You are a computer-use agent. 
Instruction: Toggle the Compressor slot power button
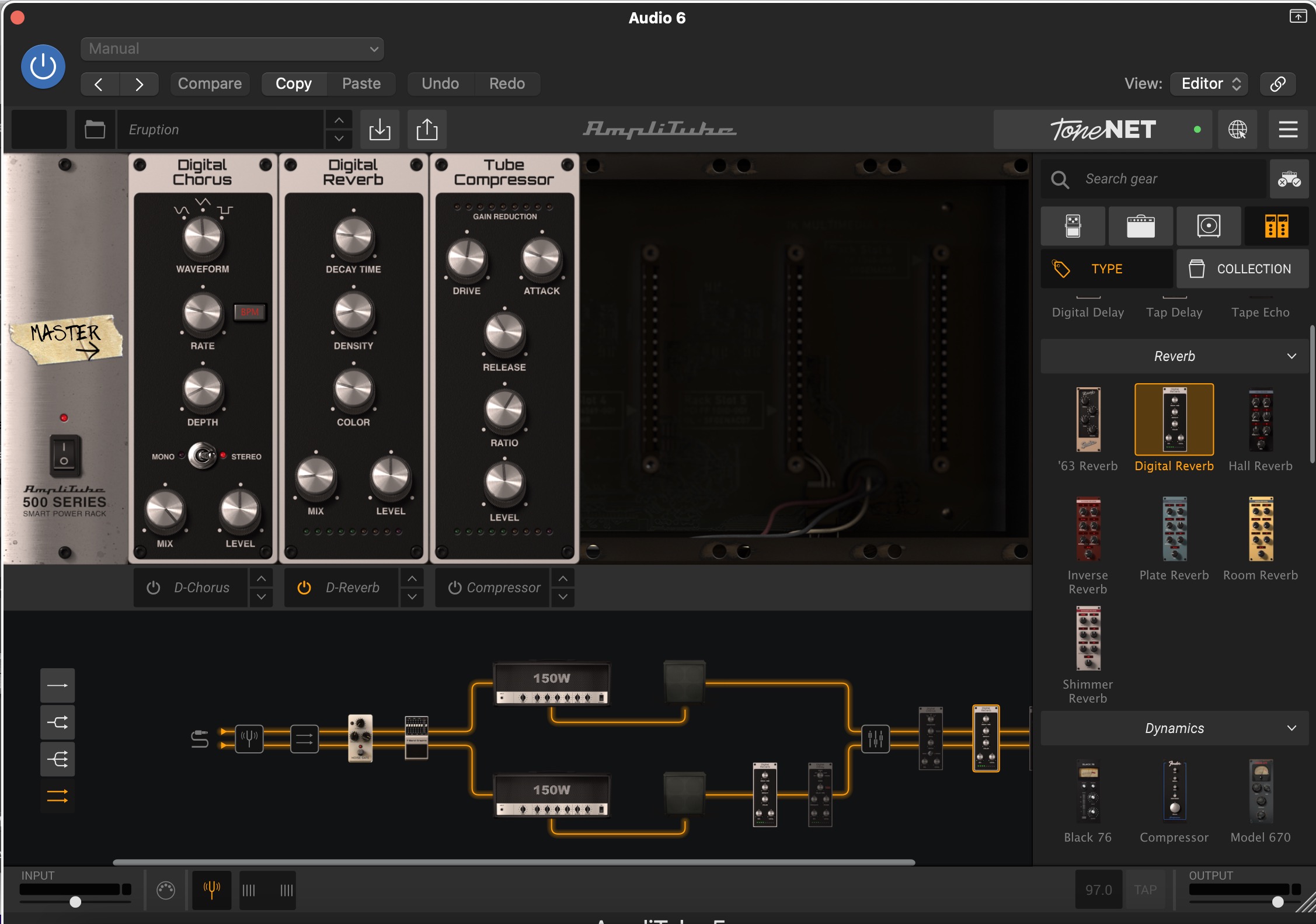click(x=455, y=588)
